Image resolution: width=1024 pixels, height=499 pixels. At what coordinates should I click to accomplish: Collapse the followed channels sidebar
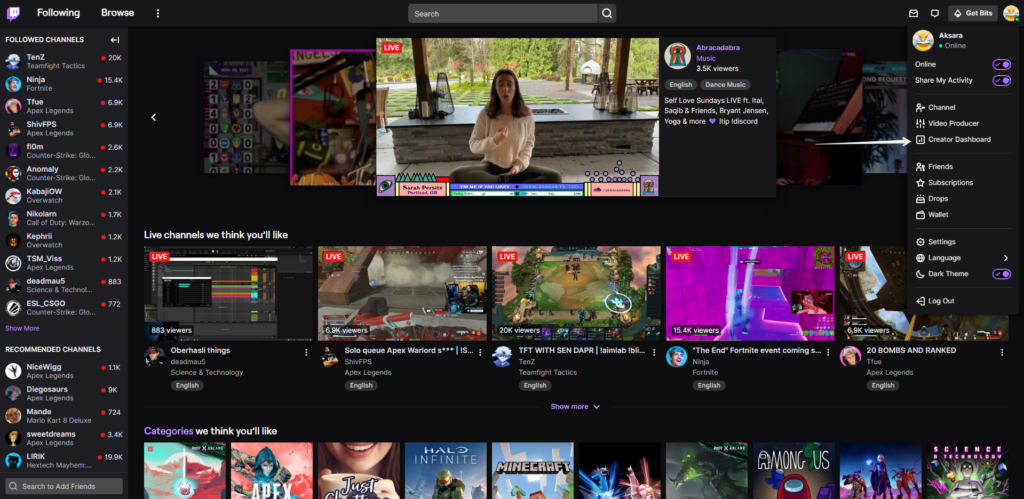(x=115, y=40)
